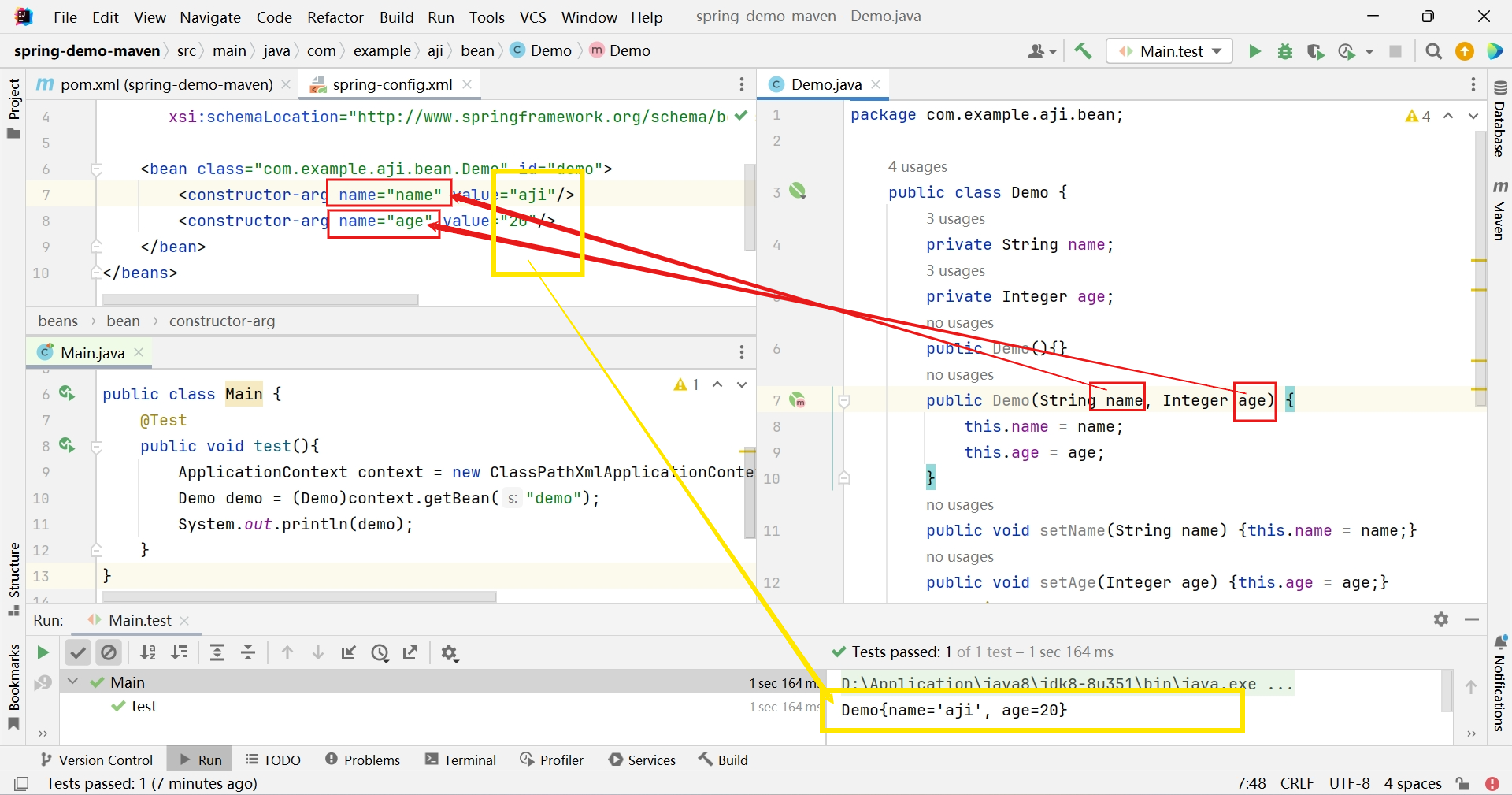The height and width of the screenshot is (795, 1512).
Task: Open the Services tool window
Action: (643, 760)
